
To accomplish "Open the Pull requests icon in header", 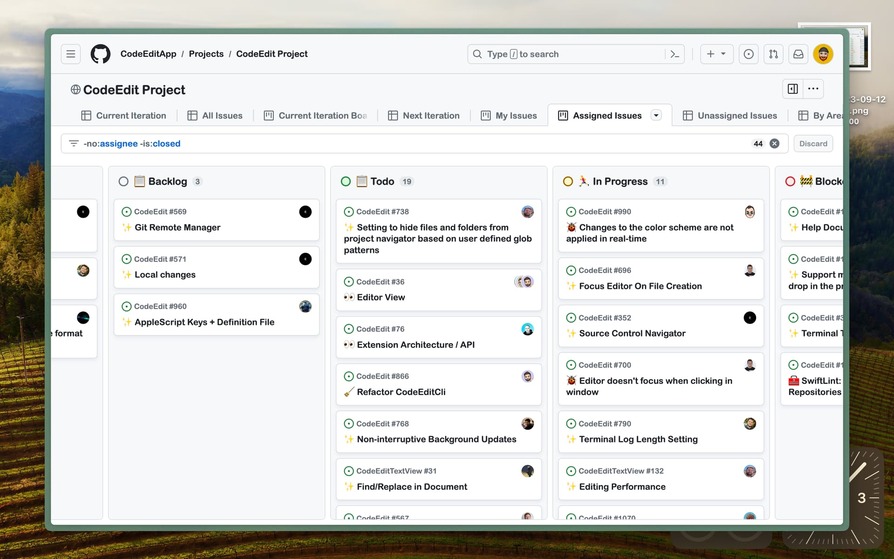I will tap(773, 54).
